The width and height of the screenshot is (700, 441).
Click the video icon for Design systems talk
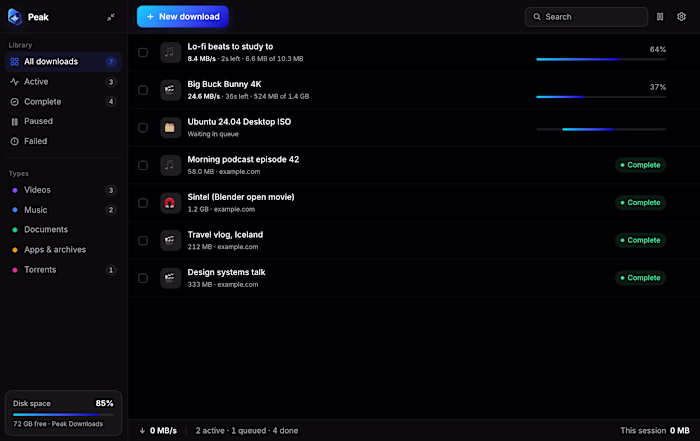coord(171,278)
